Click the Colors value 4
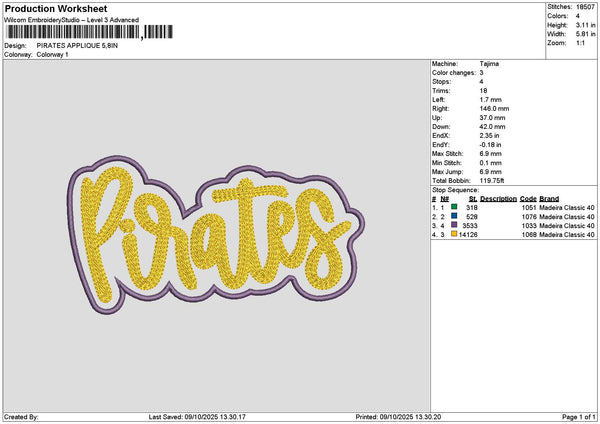The image size is (600, 424). 578,16
